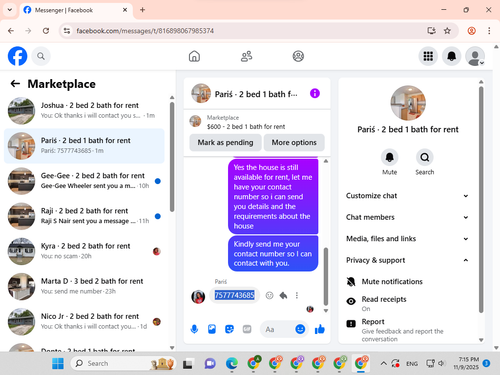Select the Messenger | Facebook tab
The height and width of the screenshot is (375, 500).
76,10
